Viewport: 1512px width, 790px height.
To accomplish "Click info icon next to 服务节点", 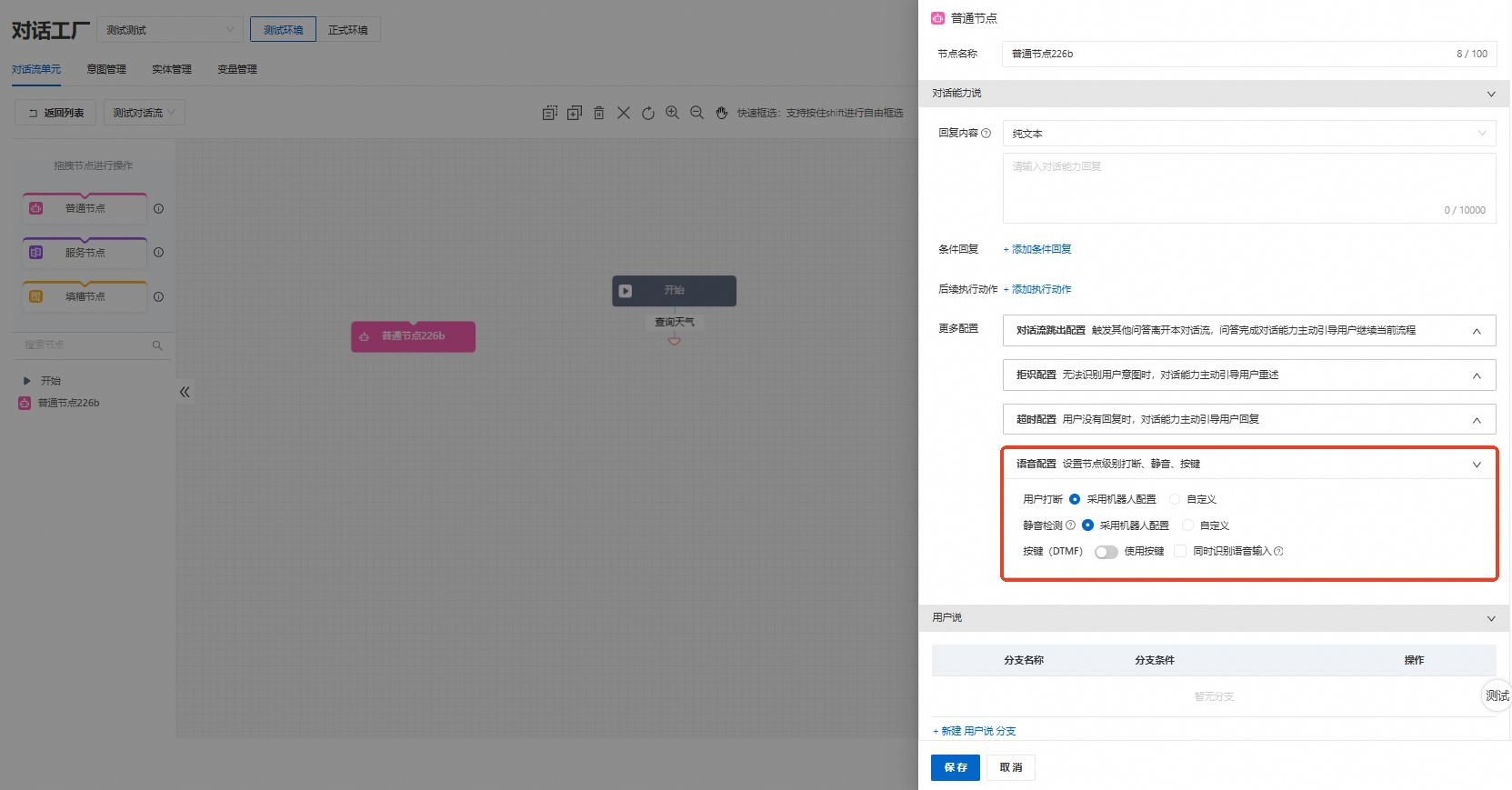I will tap(158, 253).
